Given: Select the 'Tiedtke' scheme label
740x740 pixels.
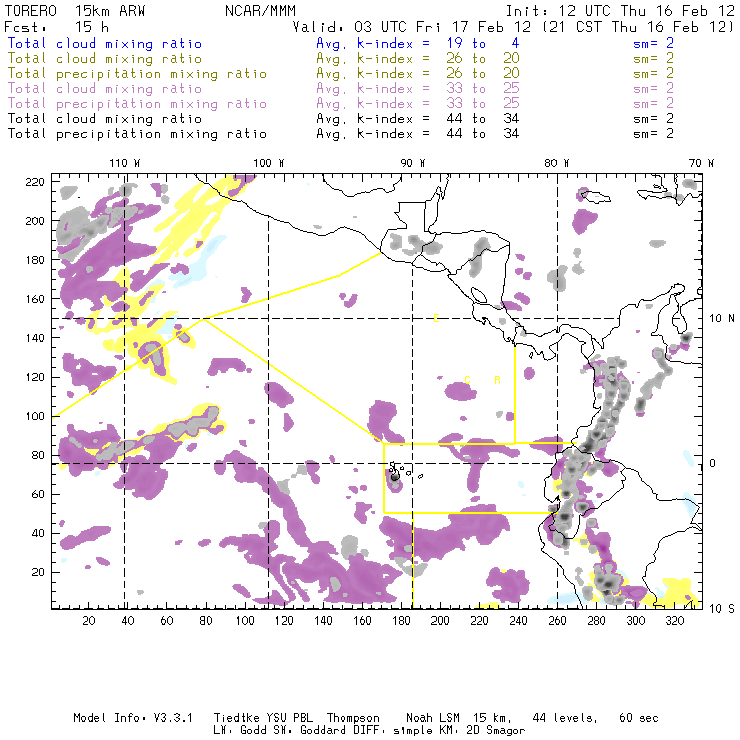Looking at the screenshot, I should coord(236,718).
